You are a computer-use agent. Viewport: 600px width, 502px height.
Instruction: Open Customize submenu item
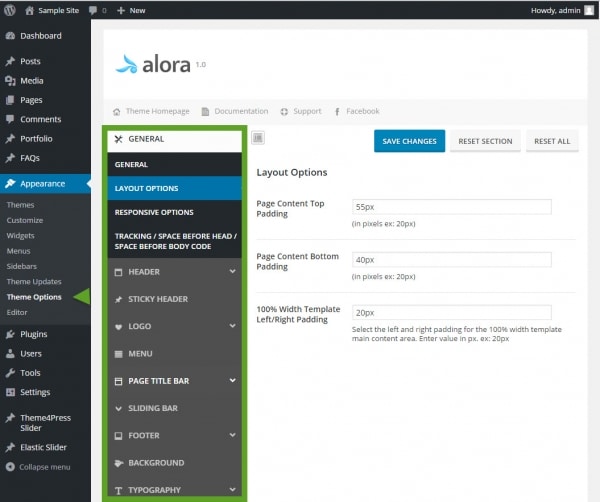coord(24,220)
